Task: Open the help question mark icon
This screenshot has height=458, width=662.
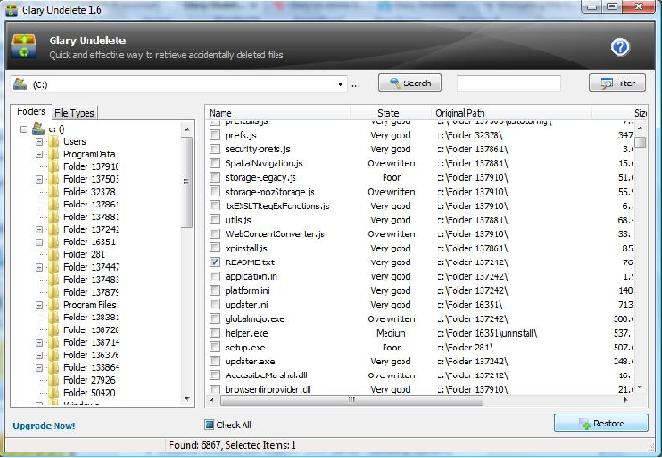Action: click(x=620, y=47)
